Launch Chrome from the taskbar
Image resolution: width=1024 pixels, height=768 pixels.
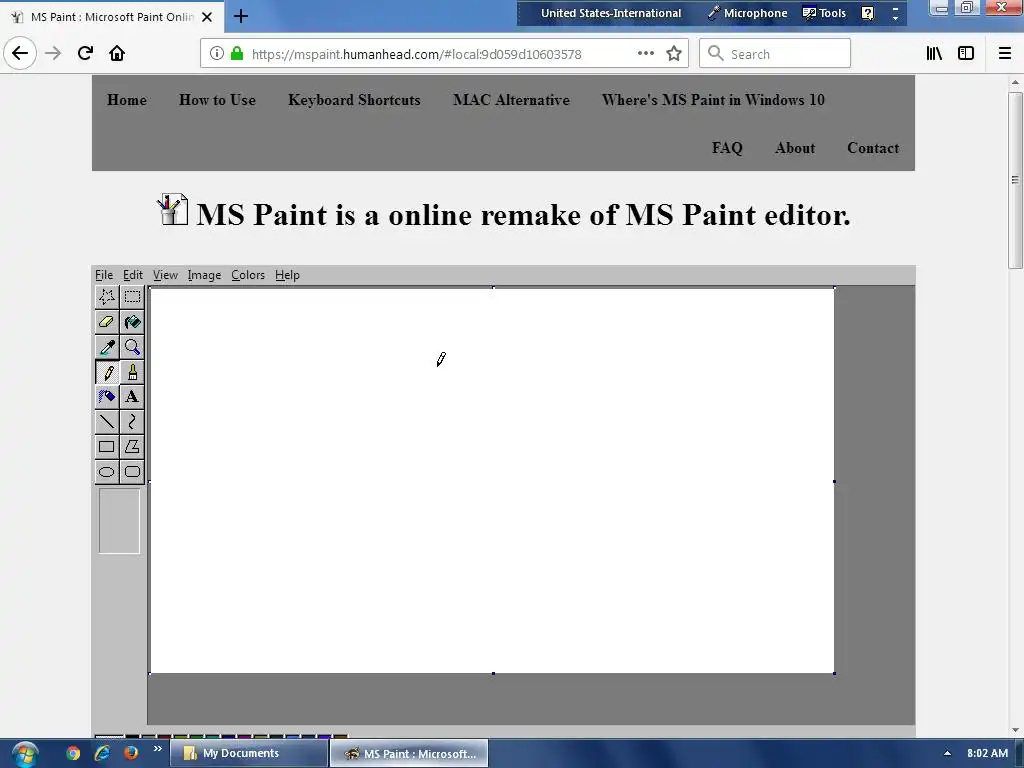73,754
